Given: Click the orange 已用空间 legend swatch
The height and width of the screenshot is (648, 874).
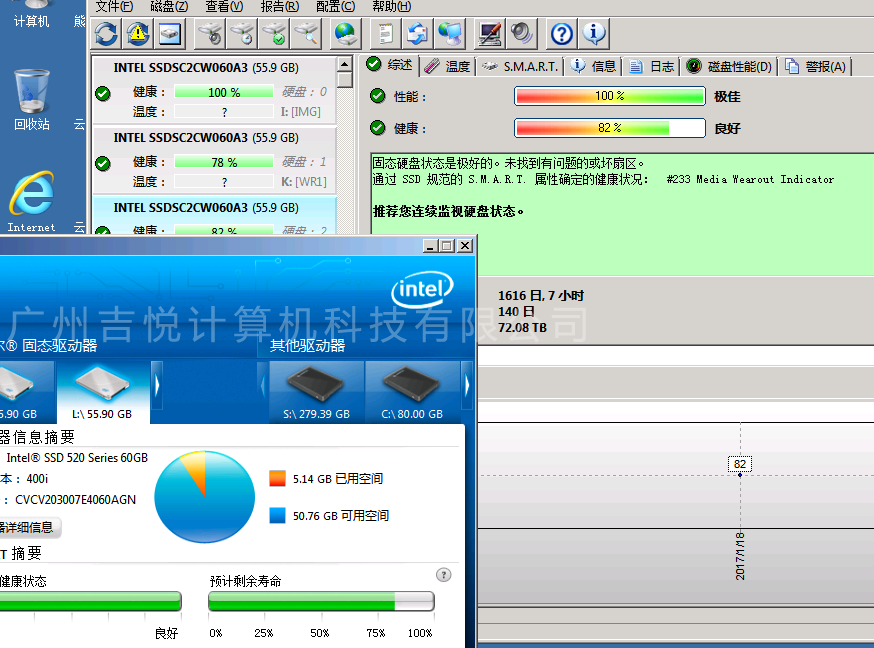Looking at the screenshot, I should 277,479.
